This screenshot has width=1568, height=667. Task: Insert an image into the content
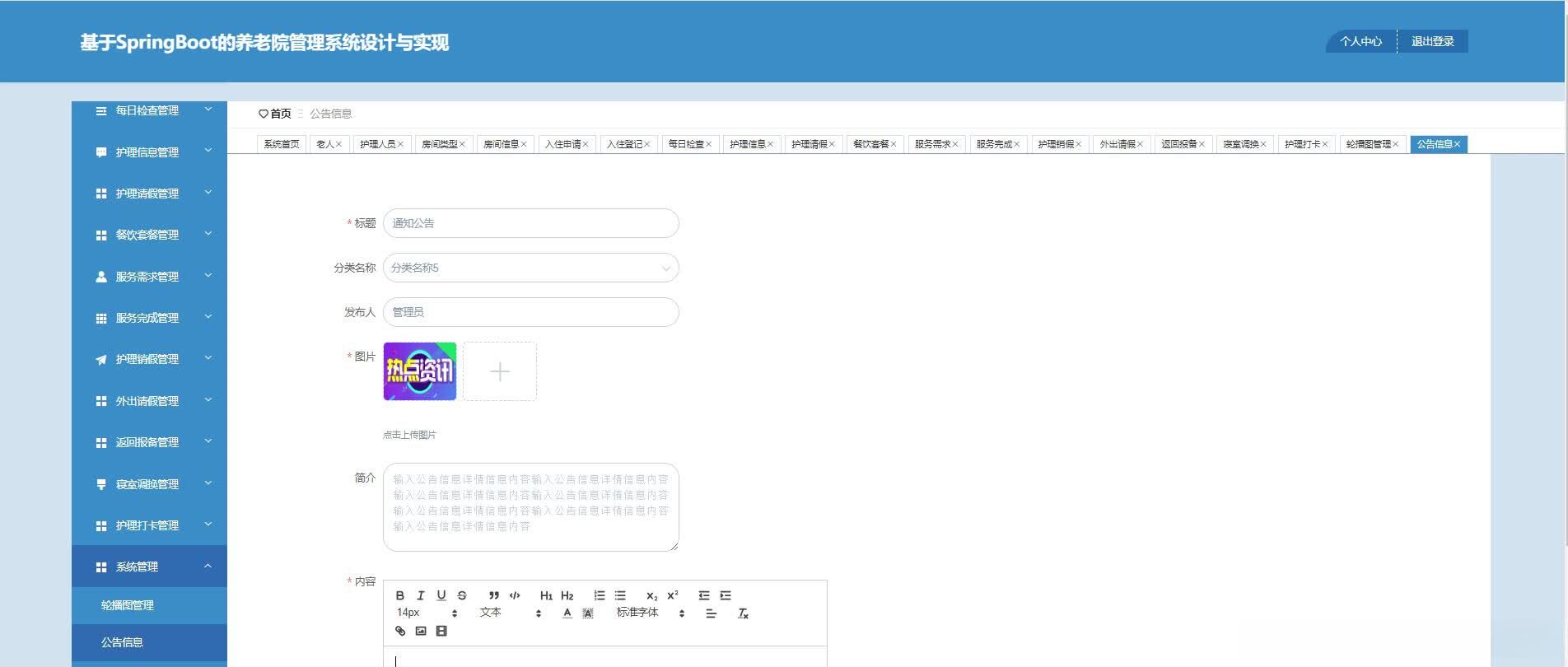click(421, 631)
